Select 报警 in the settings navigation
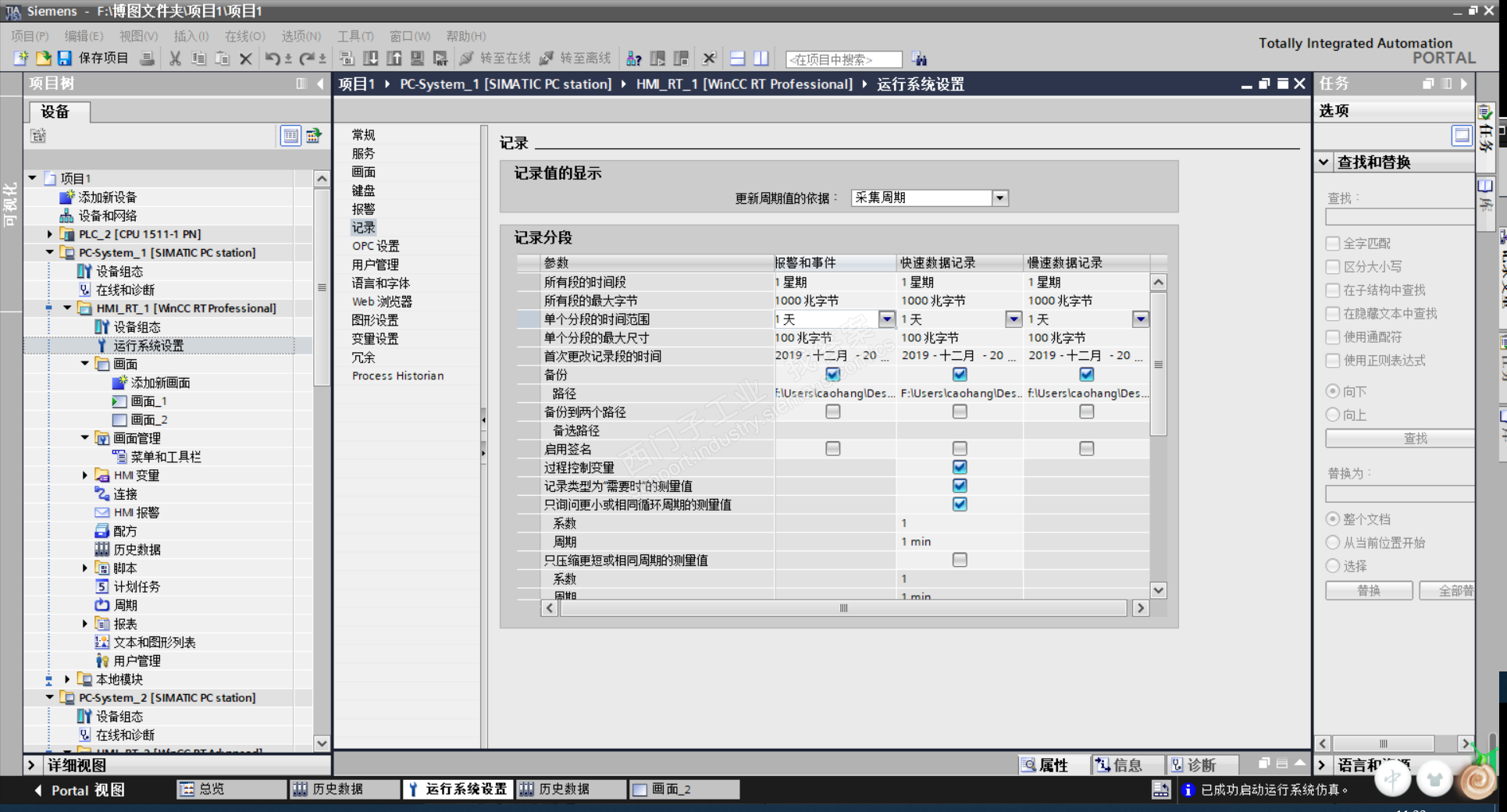Screen dimensions: 1507x812 (x=363, y=209)
